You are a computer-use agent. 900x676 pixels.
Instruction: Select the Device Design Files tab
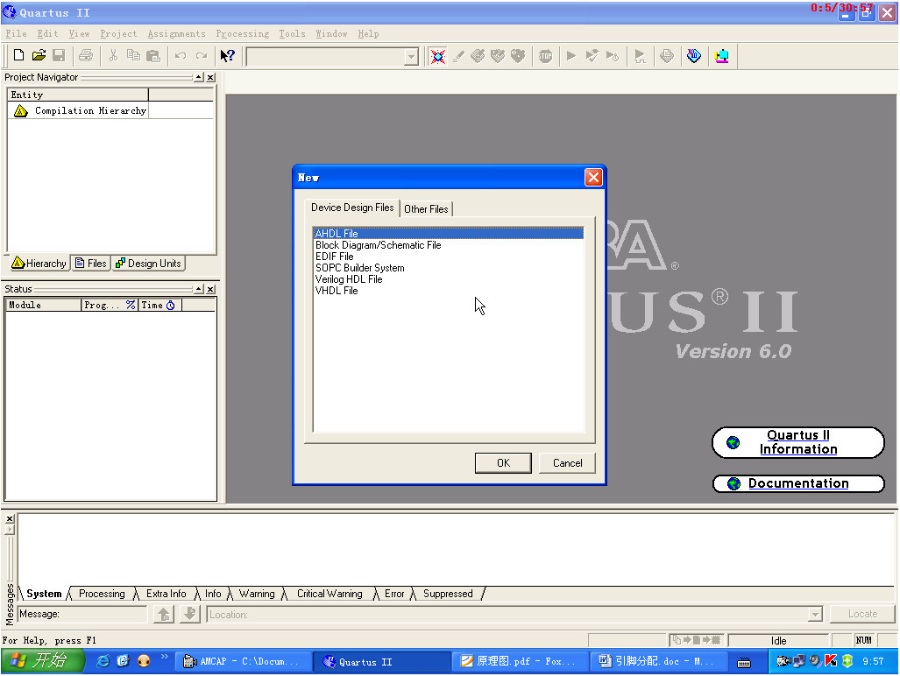tap(352, 208)
